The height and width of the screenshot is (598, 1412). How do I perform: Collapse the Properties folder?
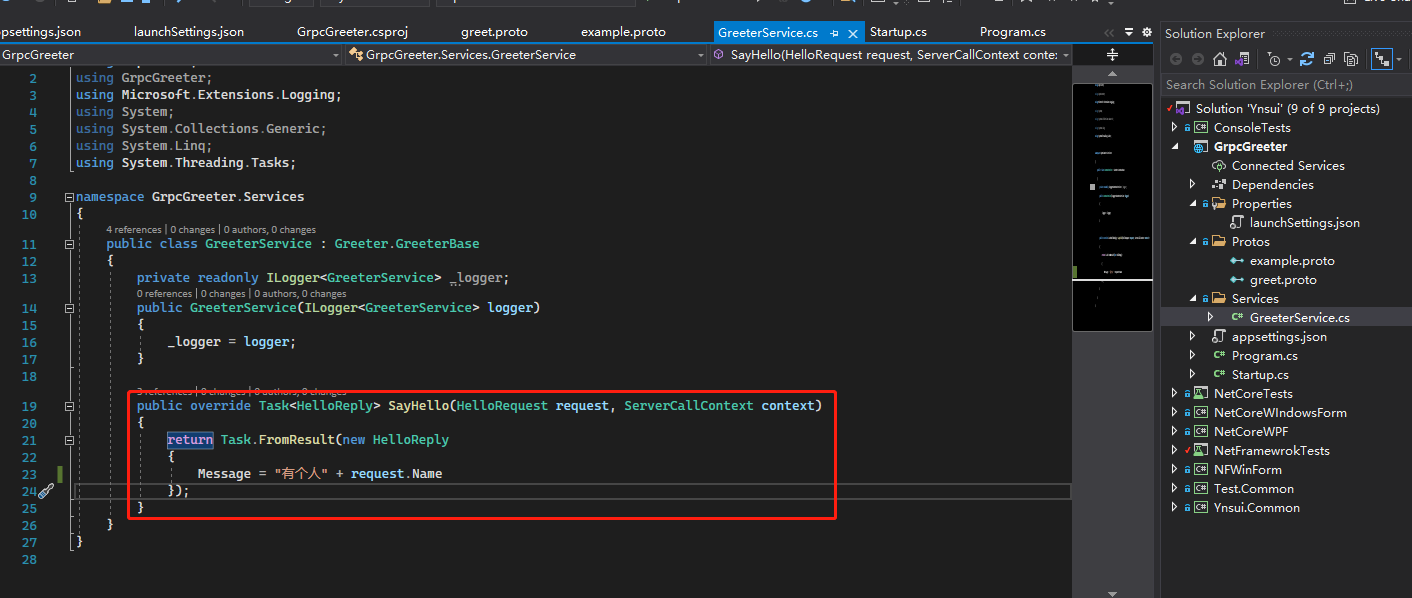click(x=1193, y=203)
